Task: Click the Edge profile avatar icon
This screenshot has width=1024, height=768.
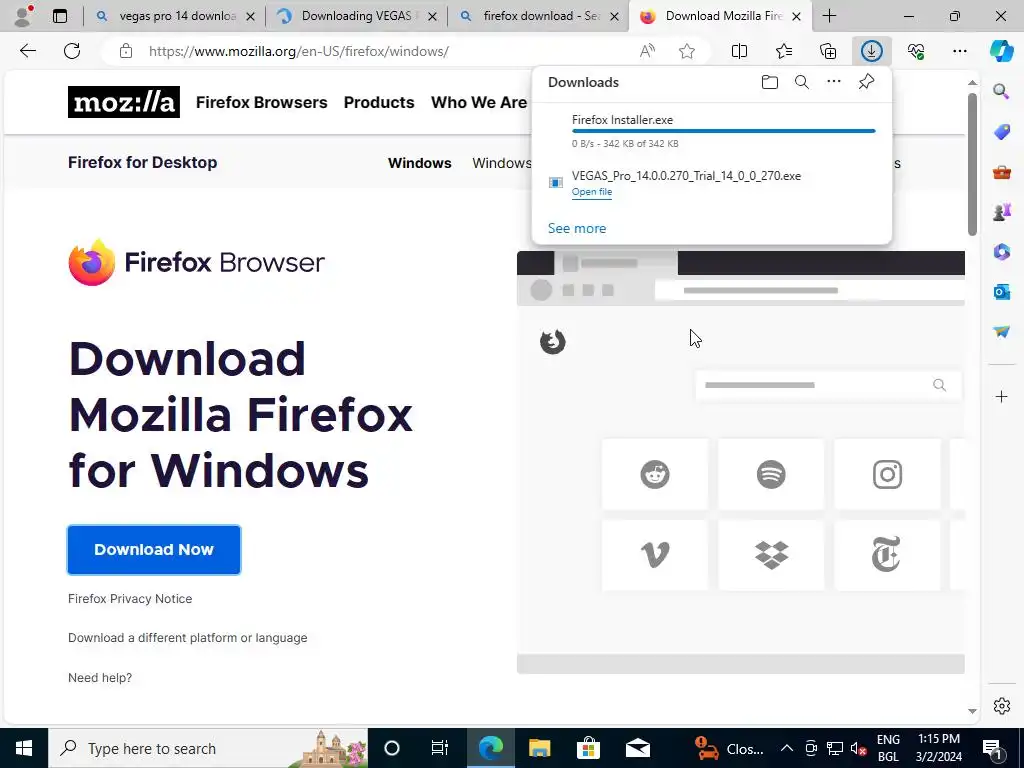Action: point(23,16)
